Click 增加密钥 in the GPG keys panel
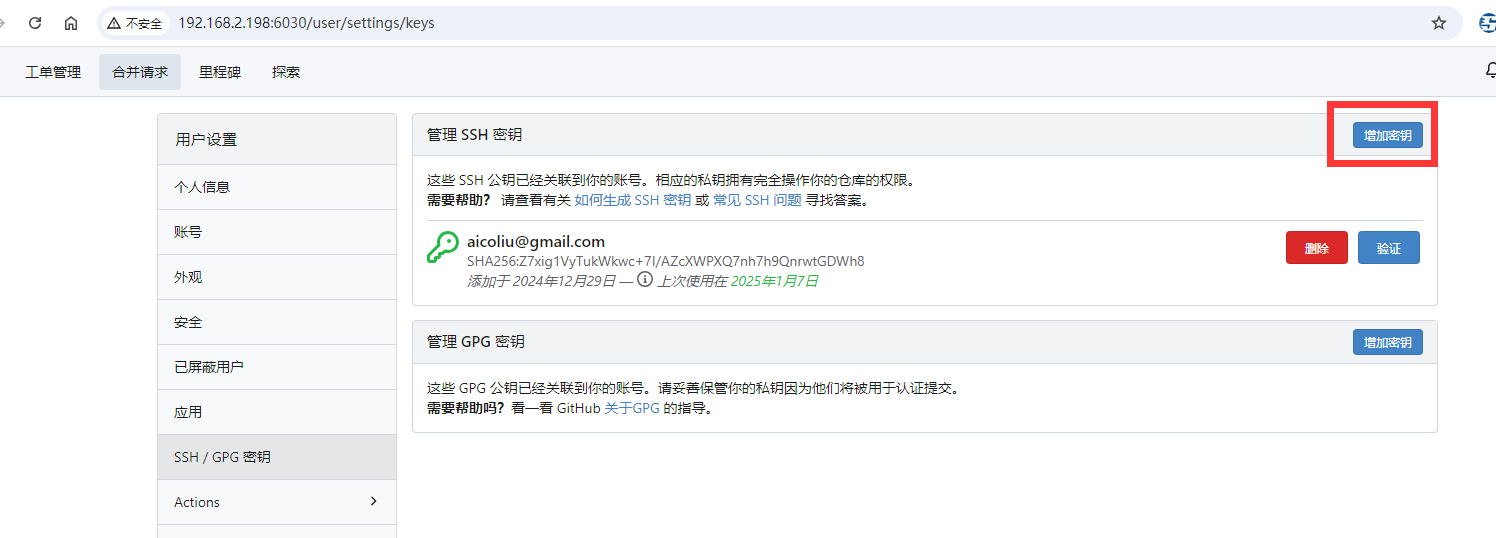Viewport: 1496px width, 538px height. pos(1387,342)
